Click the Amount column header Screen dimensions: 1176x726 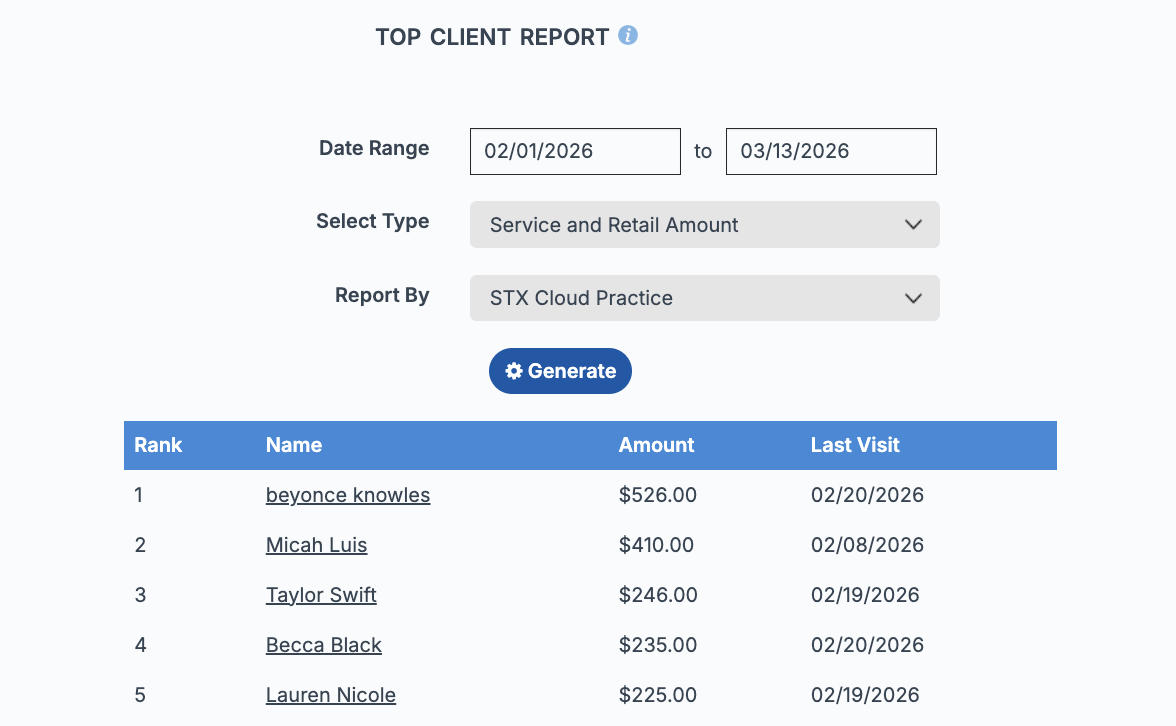pos(656,445)
